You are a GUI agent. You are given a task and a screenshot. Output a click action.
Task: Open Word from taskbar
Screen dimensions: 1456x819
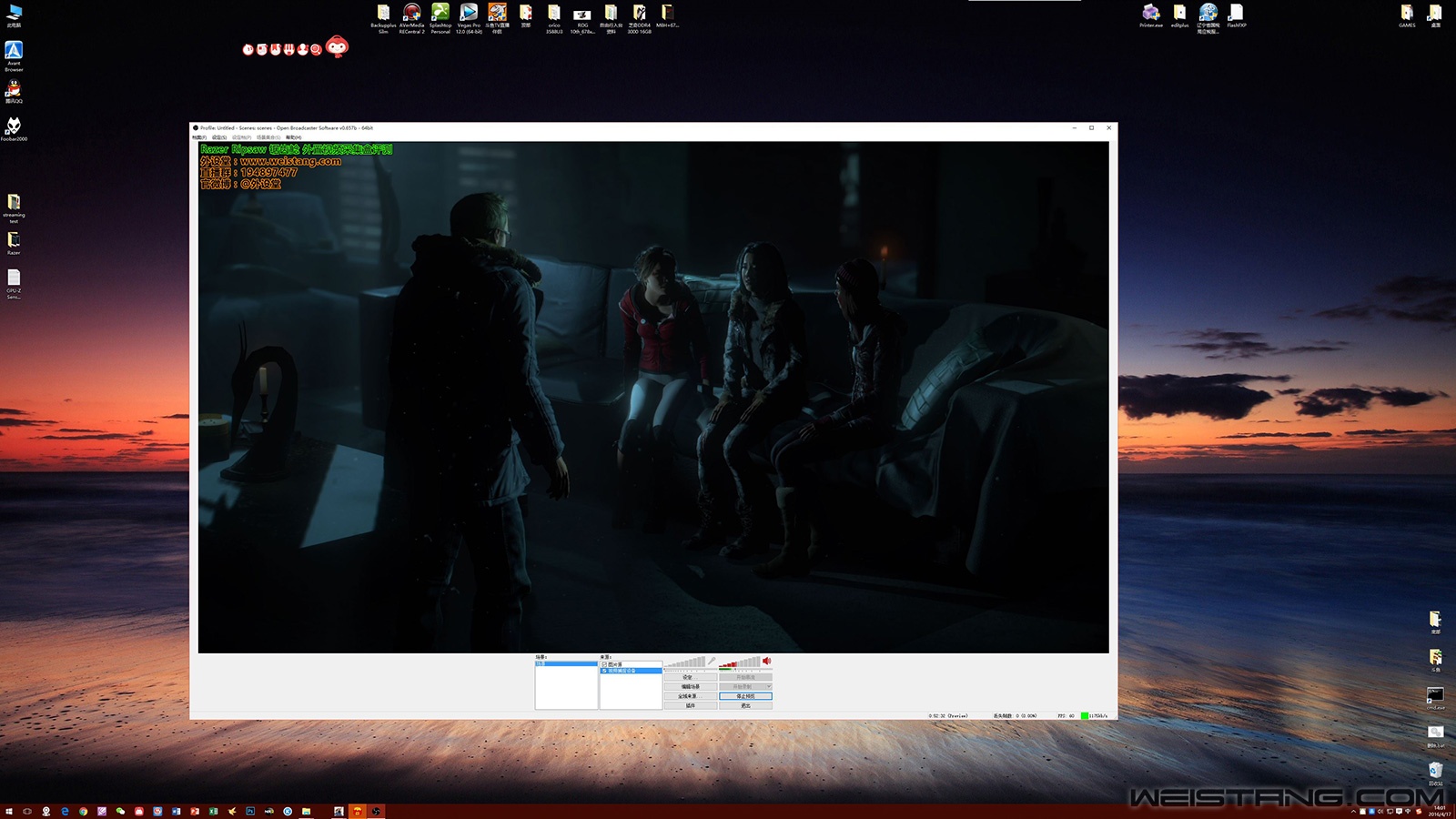click(176, 811)
